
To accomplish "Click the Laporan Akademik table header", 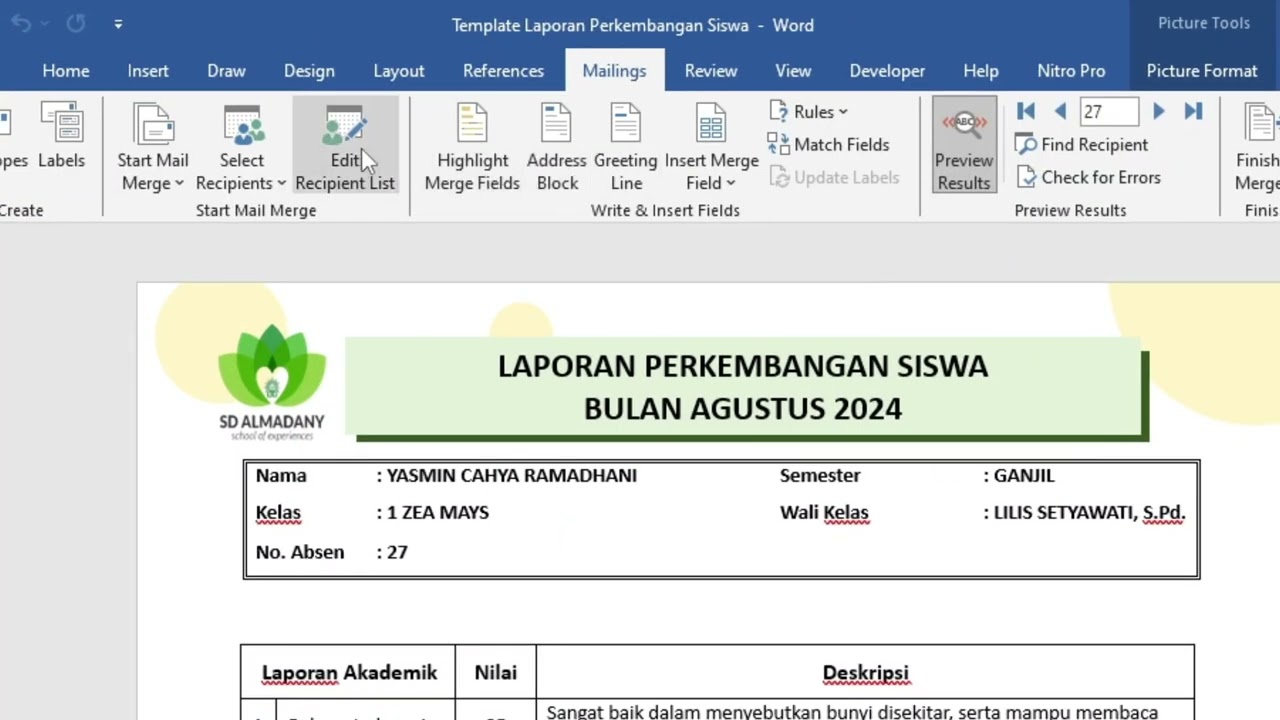I will pyautogui.click(x=349, y=673).
